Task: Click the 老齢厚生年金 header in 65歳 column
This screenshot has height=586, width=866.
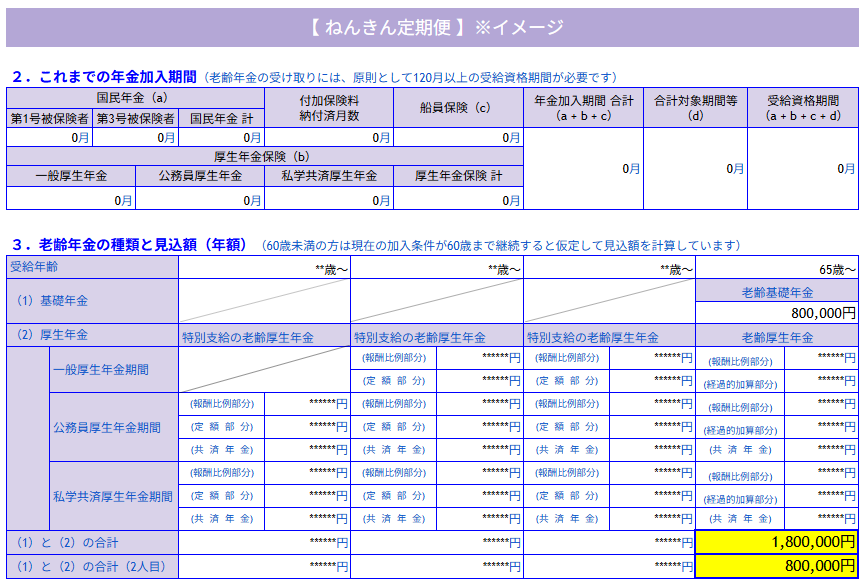Action: coord(777,337)
